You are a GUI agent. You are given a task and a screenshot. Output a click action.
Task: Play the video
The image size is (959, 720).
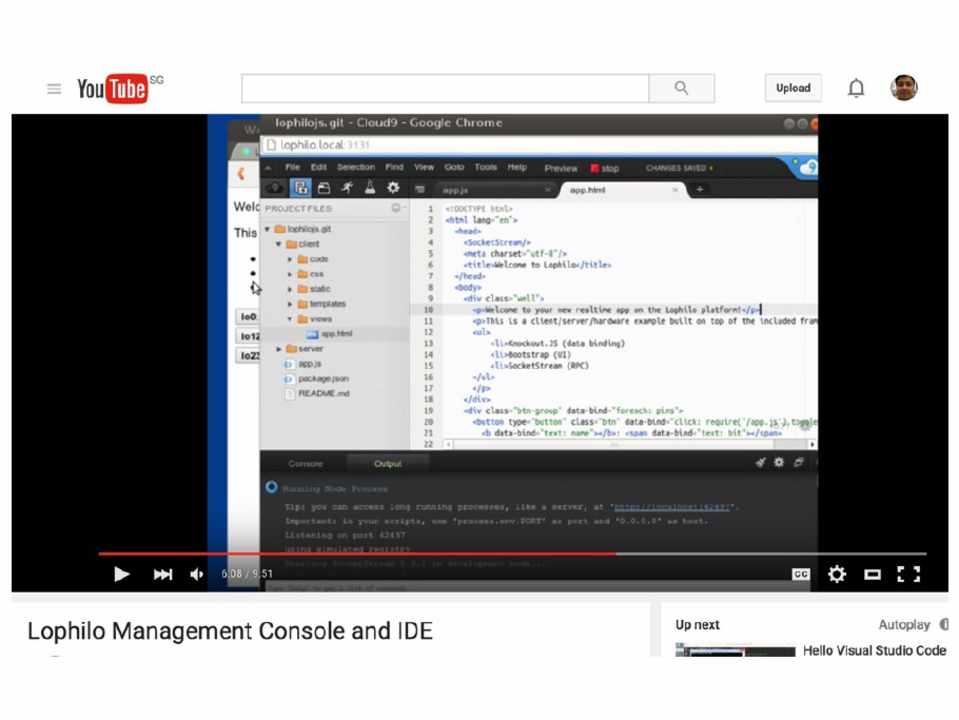point(121,574)
